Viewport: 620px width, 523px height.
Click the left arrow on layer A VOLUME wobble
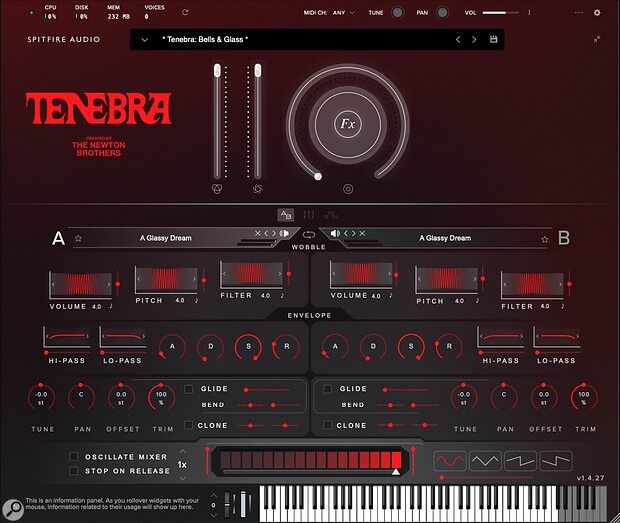pyautogui.click(x=53, y=284)
